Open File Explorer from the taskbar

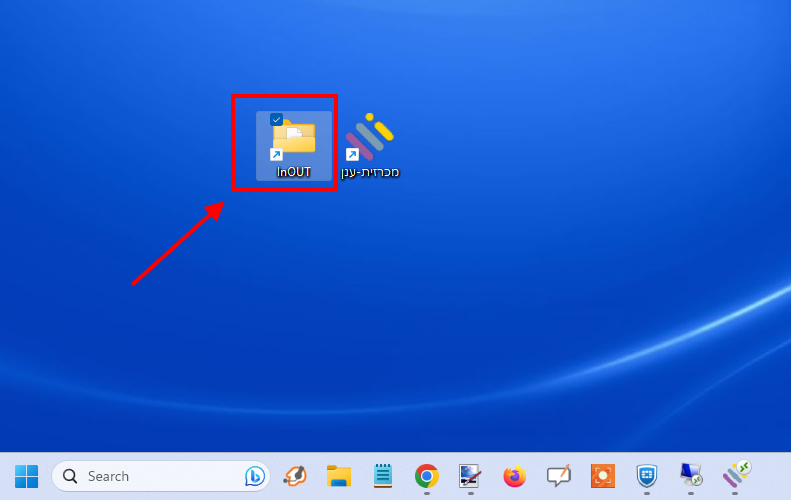(339, 476)
